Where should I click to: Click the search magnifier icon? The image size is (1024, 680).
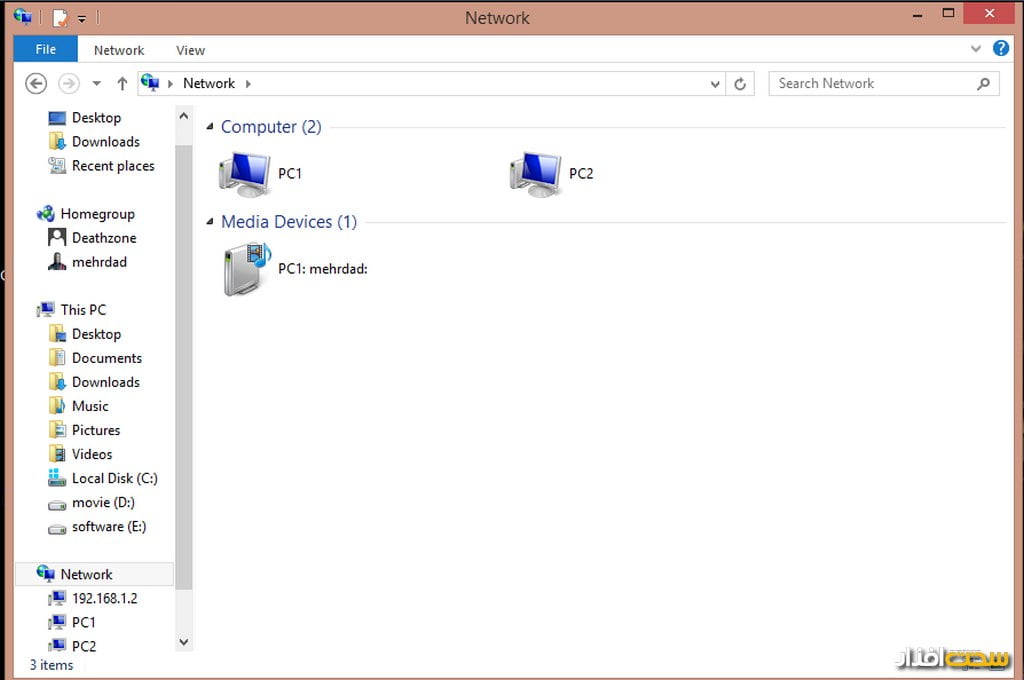pyautogui.click(x=983, y=84)
